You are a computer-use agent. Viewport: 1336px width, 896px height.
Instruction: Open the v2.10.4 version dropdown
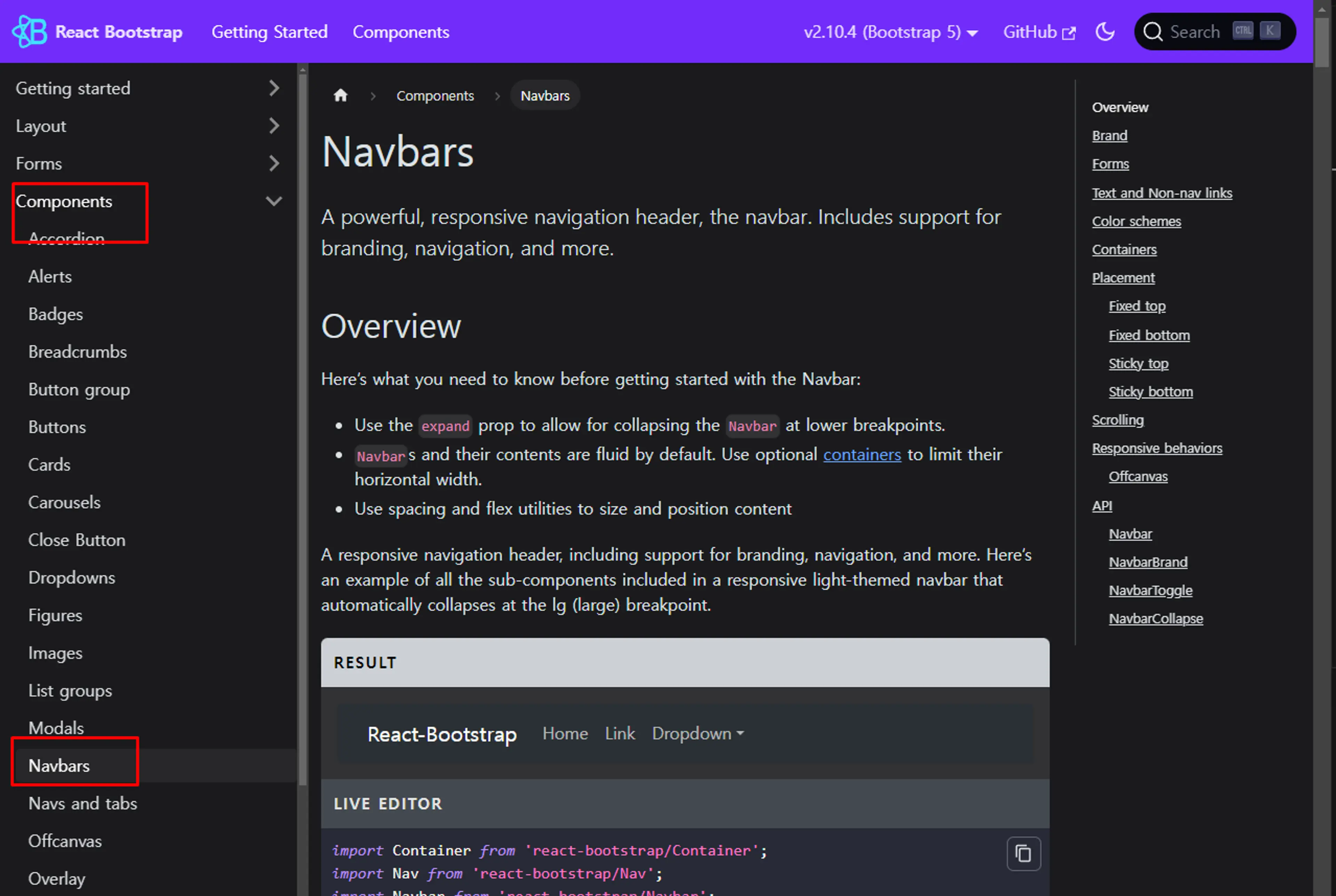pyautogui.click(x=890, y=32)
